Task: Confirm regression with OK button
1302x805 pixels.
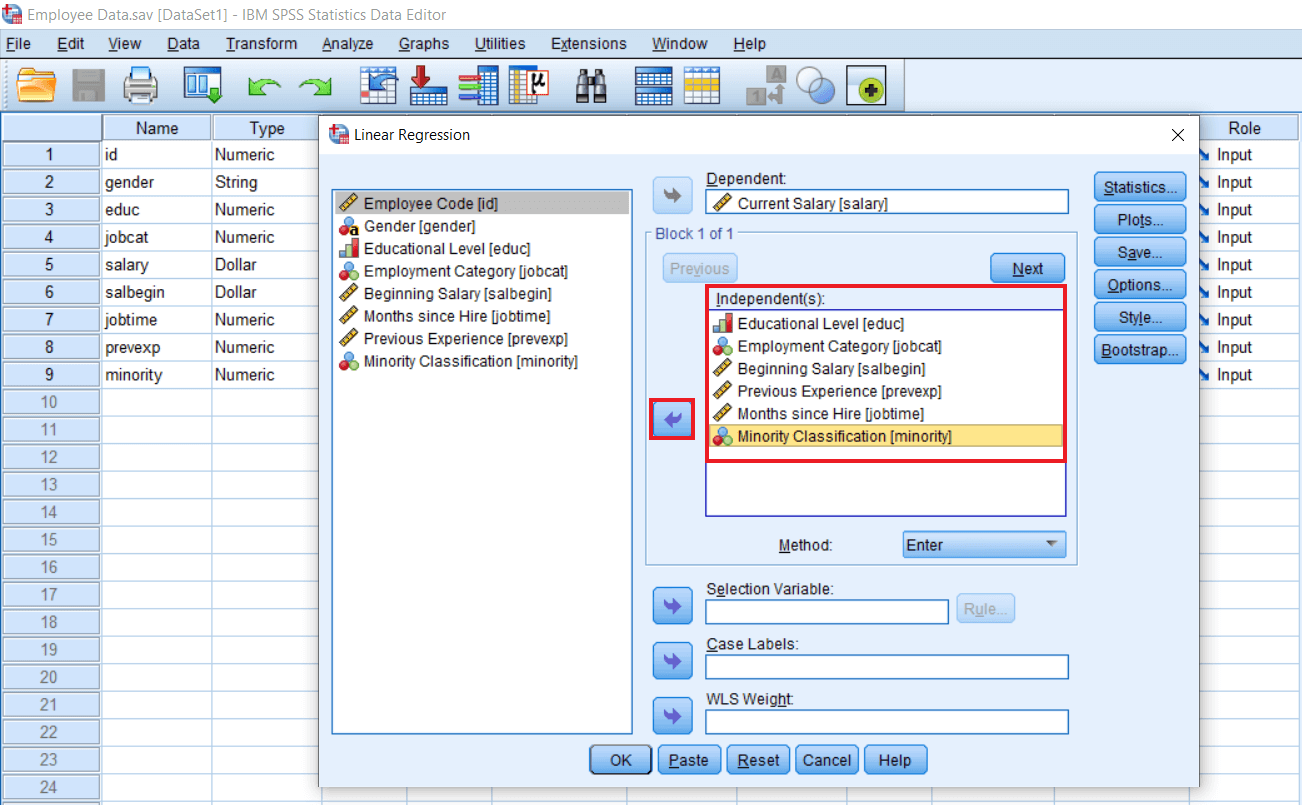Action: point(621,760)
